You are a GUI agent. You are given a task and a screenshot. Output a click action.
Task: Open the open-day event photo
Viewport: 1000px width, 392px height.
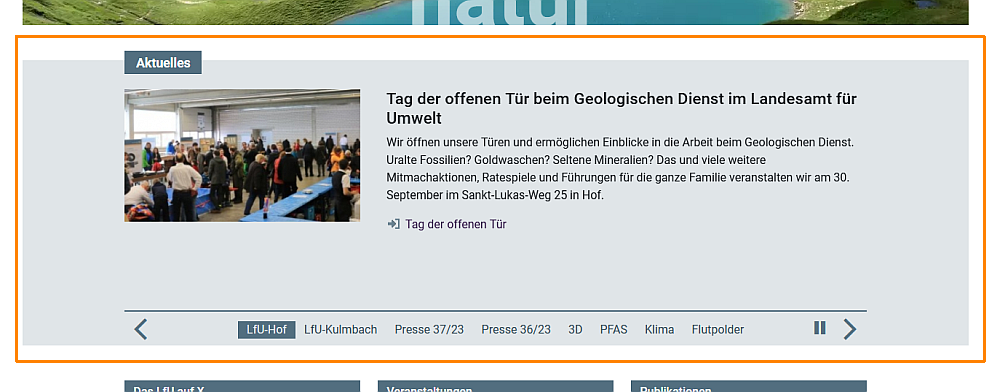pyautogui.click(x=242, y=156)
